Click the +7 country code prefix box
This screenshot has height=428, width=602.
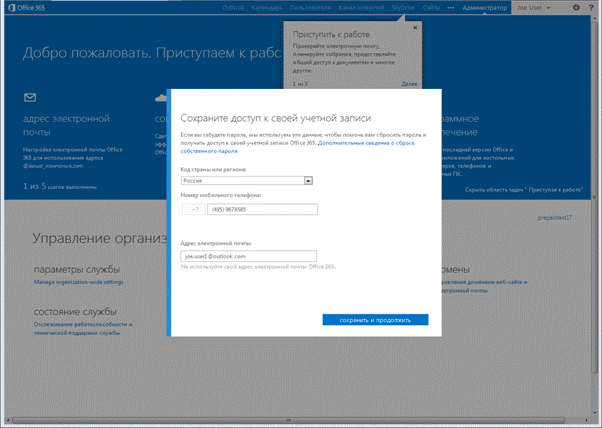pyautogui.click(x=193, y=209)
